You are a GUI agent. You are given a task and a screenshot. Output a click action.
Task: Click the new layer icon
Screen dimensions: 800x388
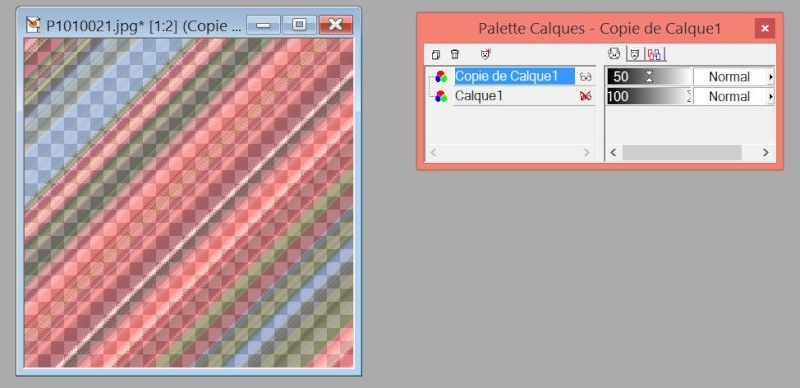click(x=436, y=54)
